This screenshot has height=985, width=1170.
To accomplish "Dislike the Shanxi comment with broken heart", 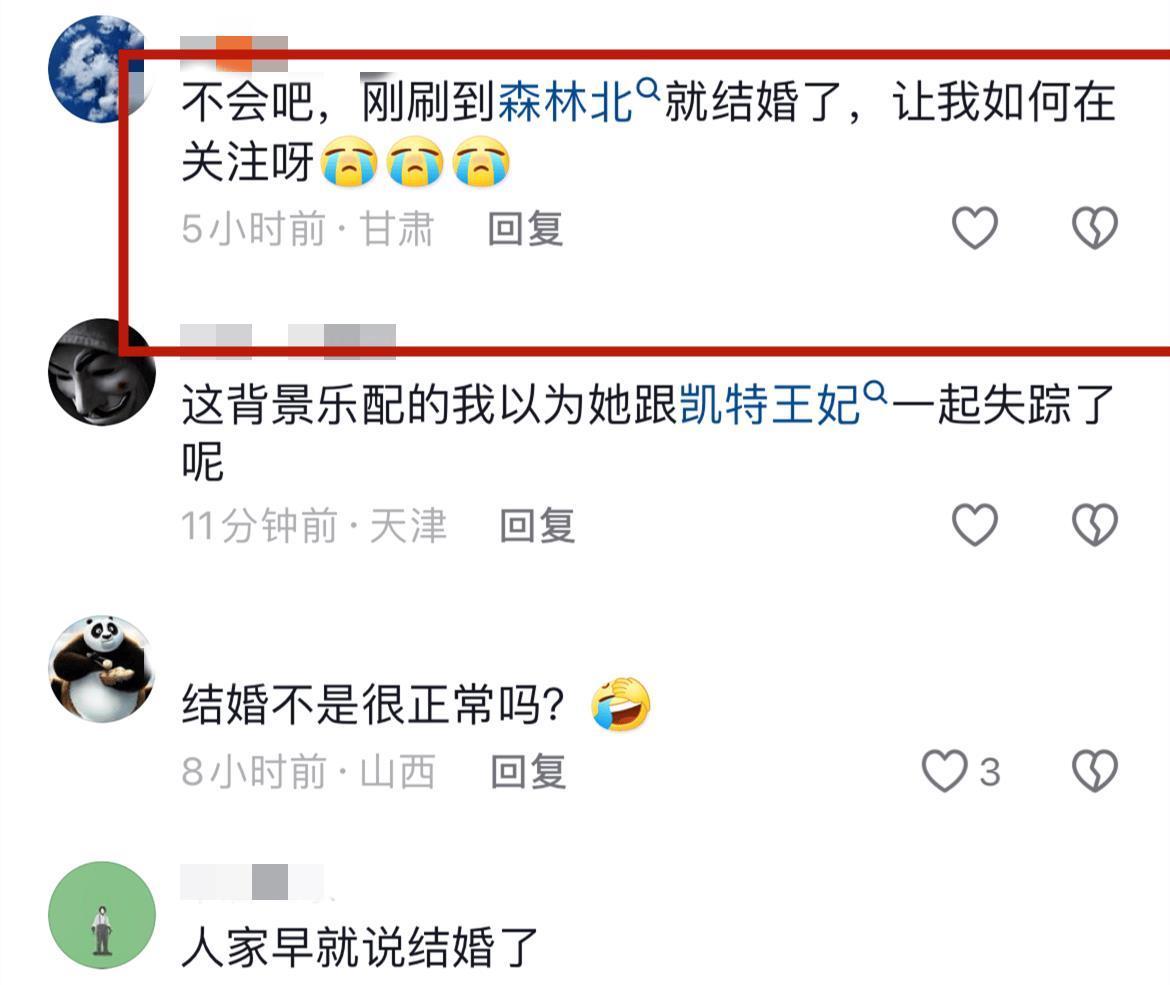I will pyautogui.click(x=1095, y=770).
